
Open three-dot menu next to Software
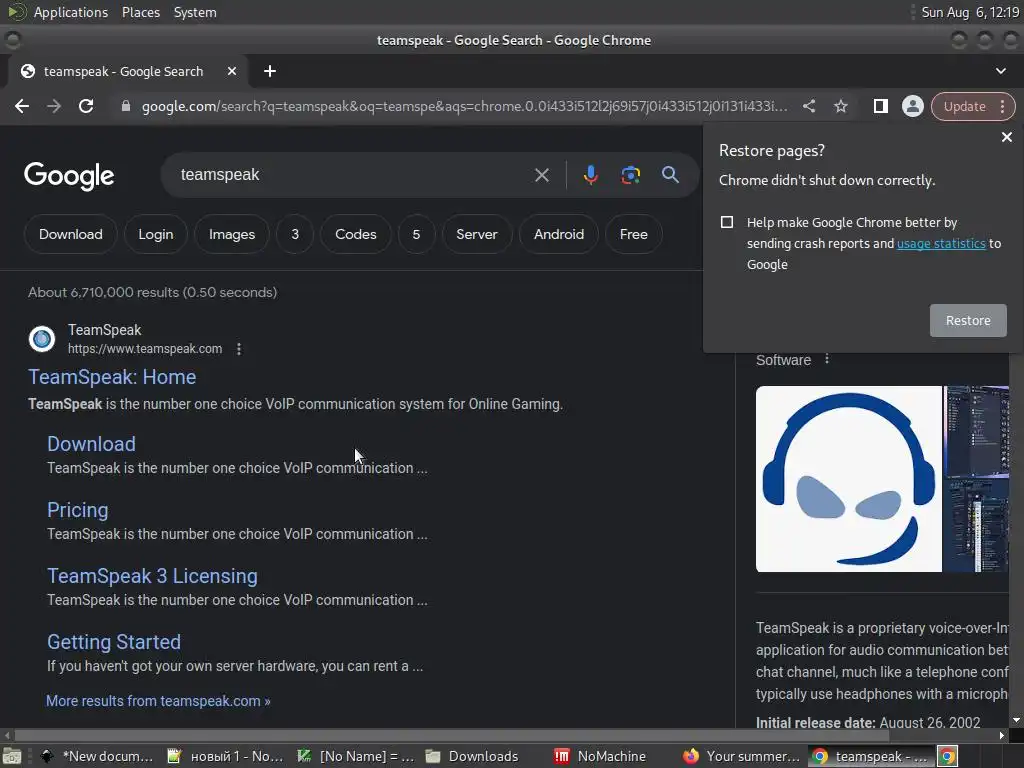(827, 359)
